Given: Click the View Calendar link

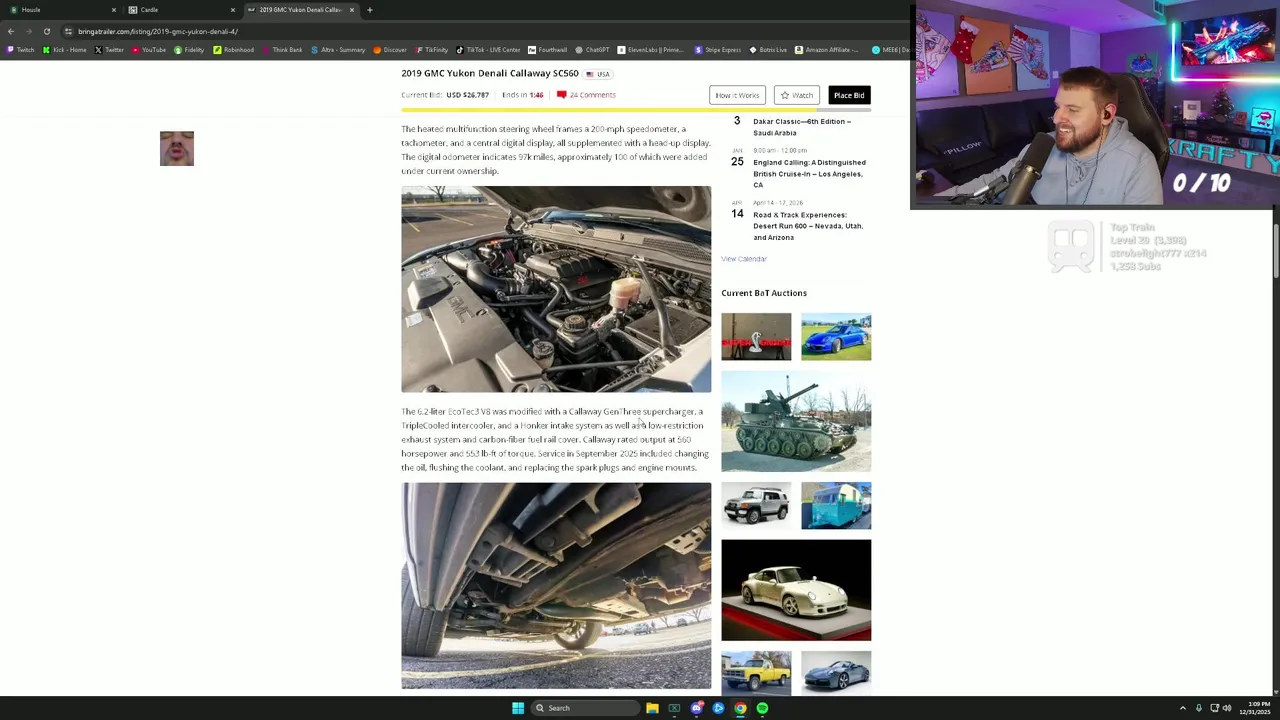Looking at the screenshot, I should [x=744, y=259].
